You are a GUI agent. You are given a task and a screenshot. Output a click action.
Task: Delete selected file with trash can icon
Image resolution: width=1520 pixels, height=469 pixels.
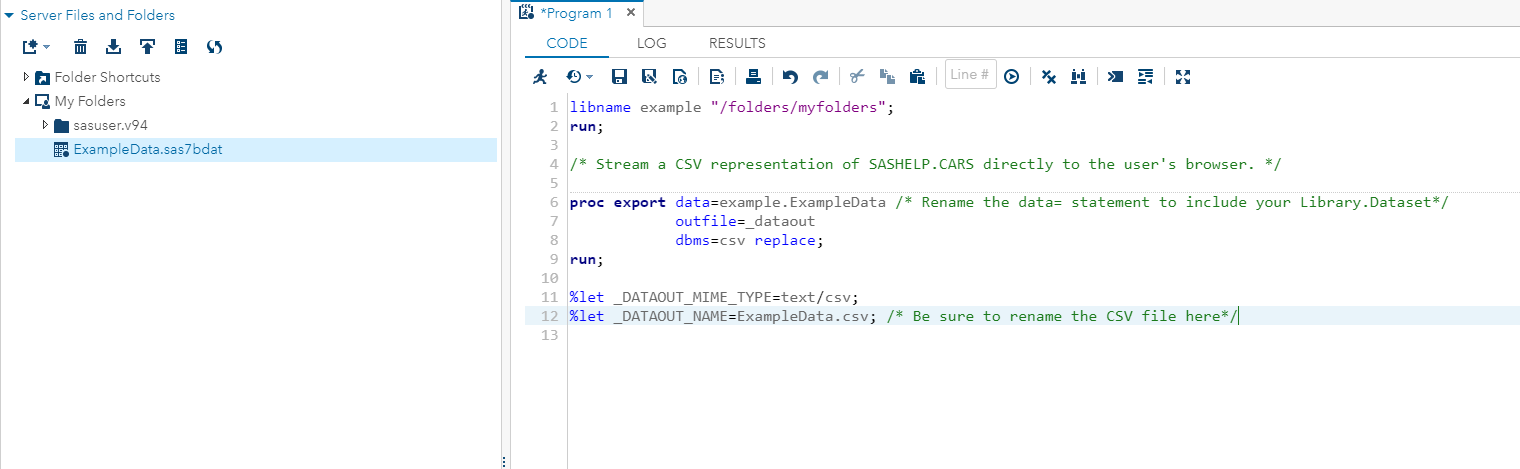[80, 47]
